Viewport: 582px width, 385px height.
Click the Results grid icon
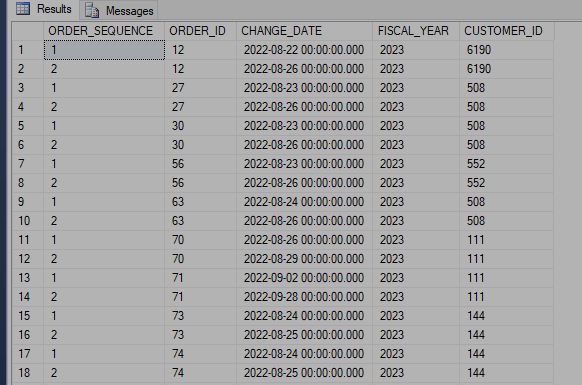tap(23, 9)
